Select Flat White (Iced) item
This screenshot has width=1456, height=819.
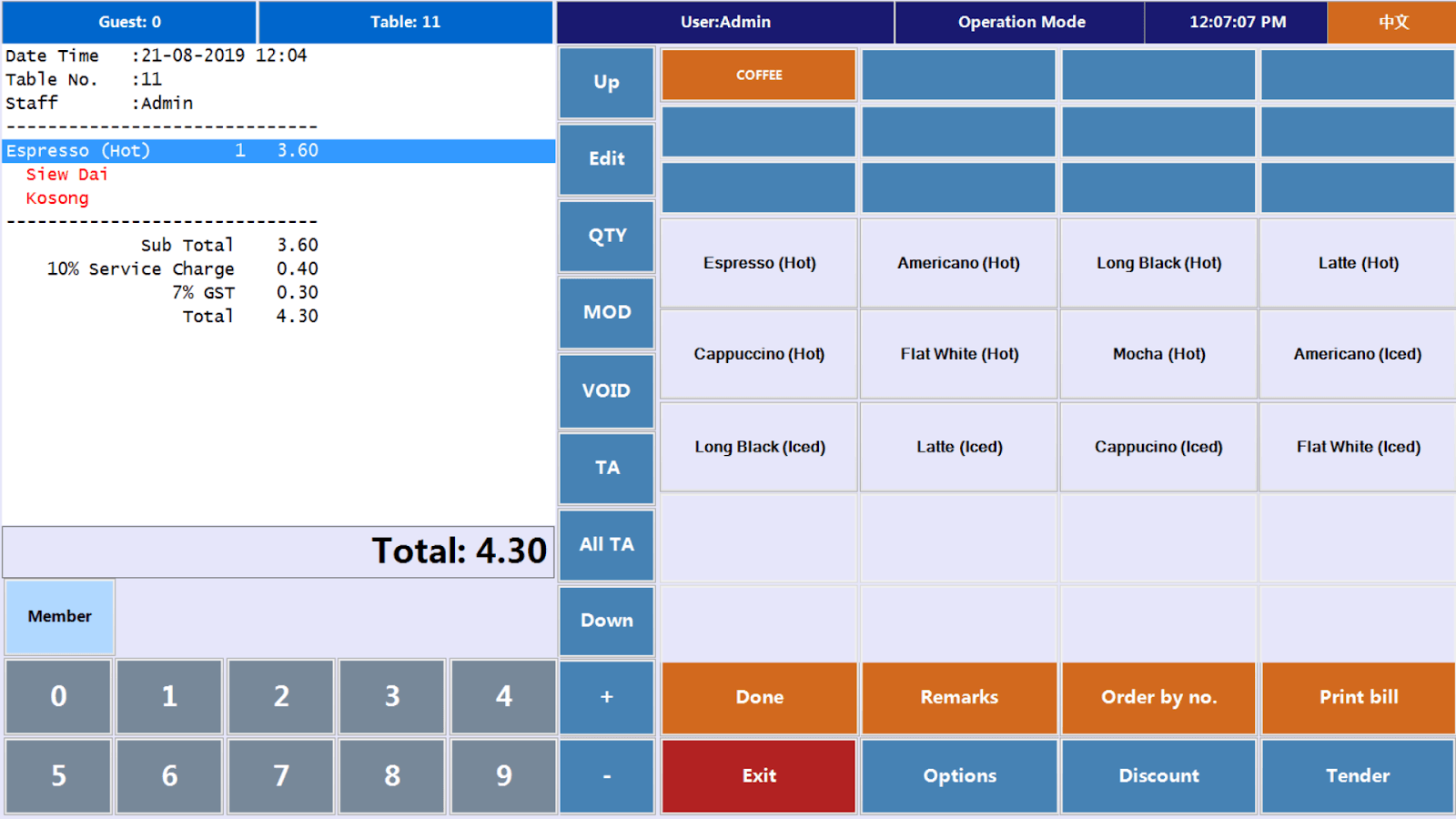1358,447
